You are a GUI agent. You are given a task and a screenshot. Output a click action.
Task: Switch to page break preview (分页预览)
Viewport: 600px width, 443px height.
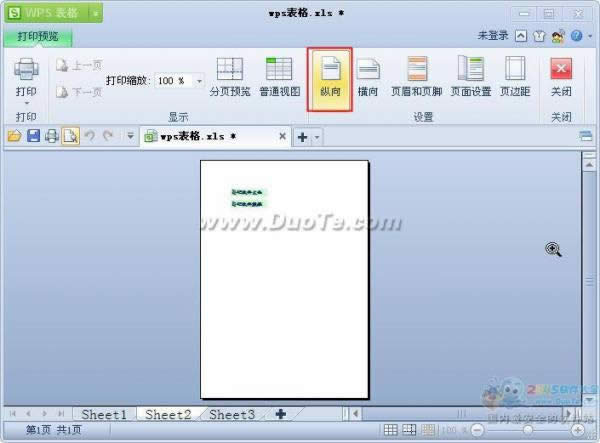(230, 77)
